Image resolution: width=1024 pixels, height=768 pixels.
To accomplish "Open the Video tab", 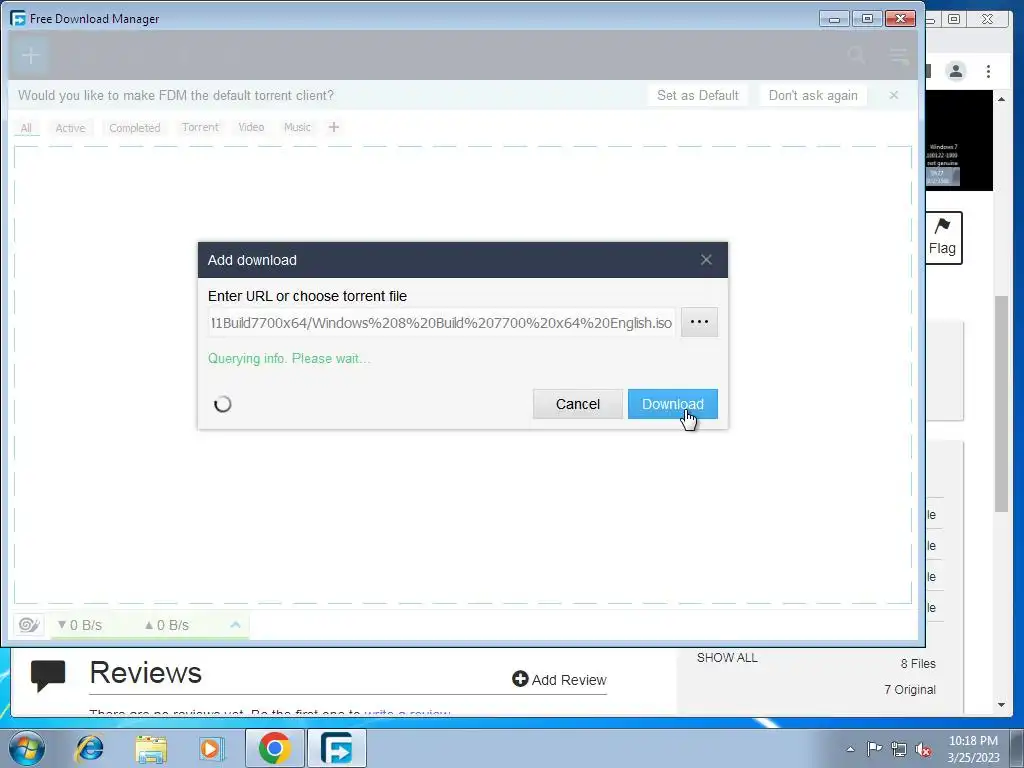I will [251, 127].
